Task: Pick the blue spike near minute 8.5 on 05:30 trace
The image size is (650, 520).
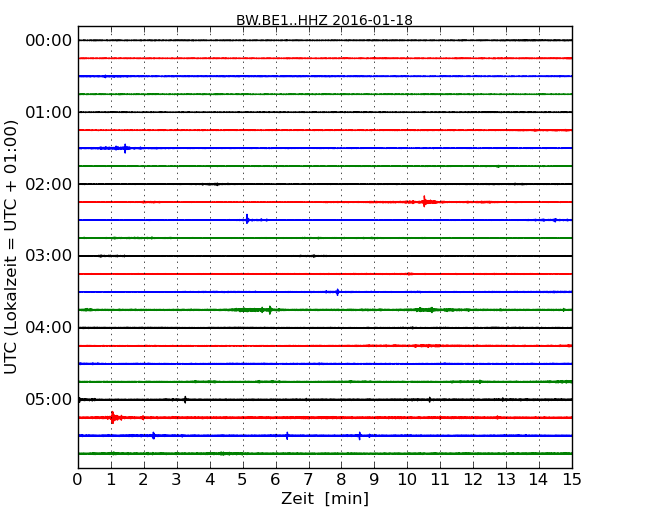Action: pos(359,435)
